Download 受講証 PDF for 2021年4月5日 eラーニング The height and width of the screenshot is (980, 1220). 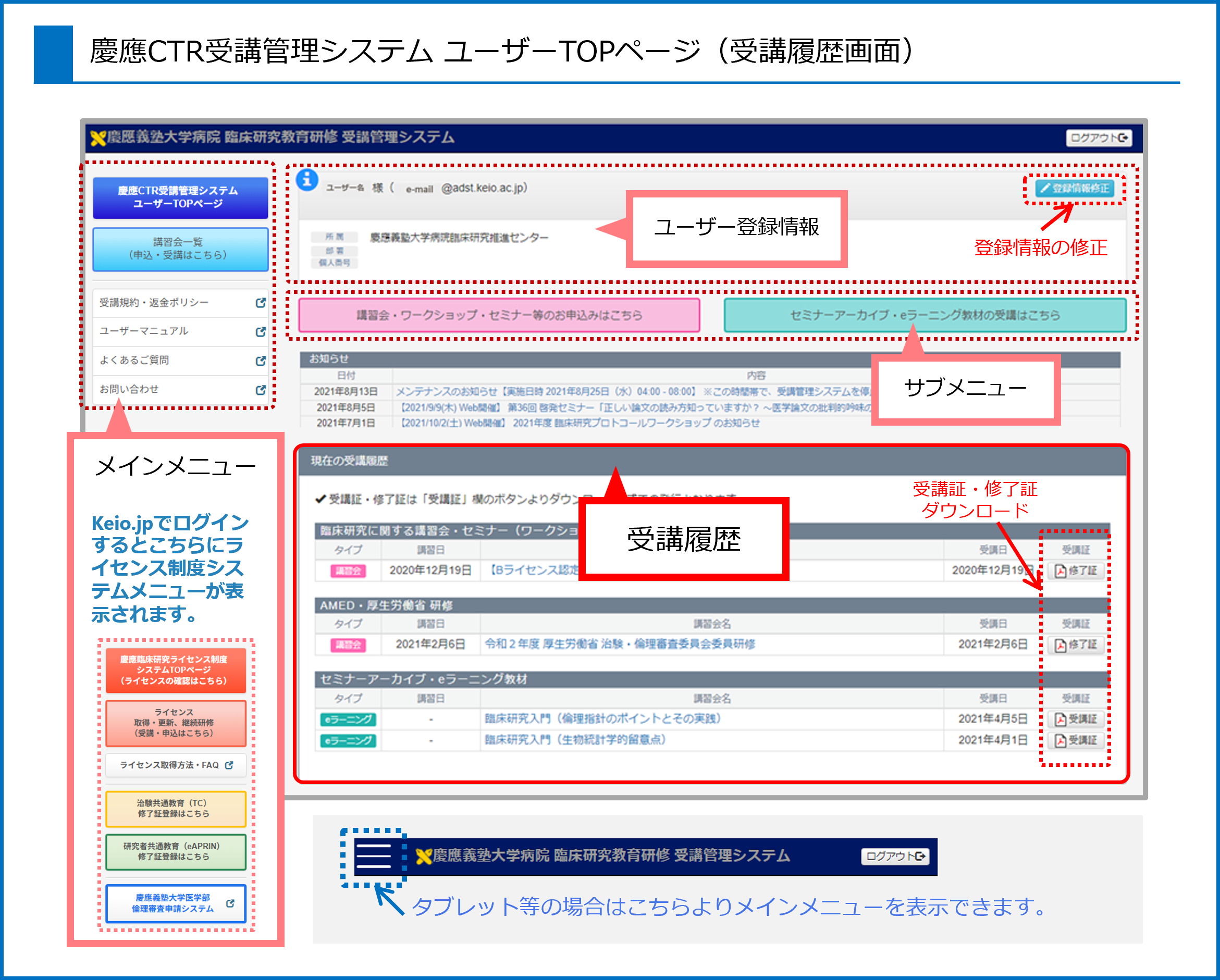1075,719
